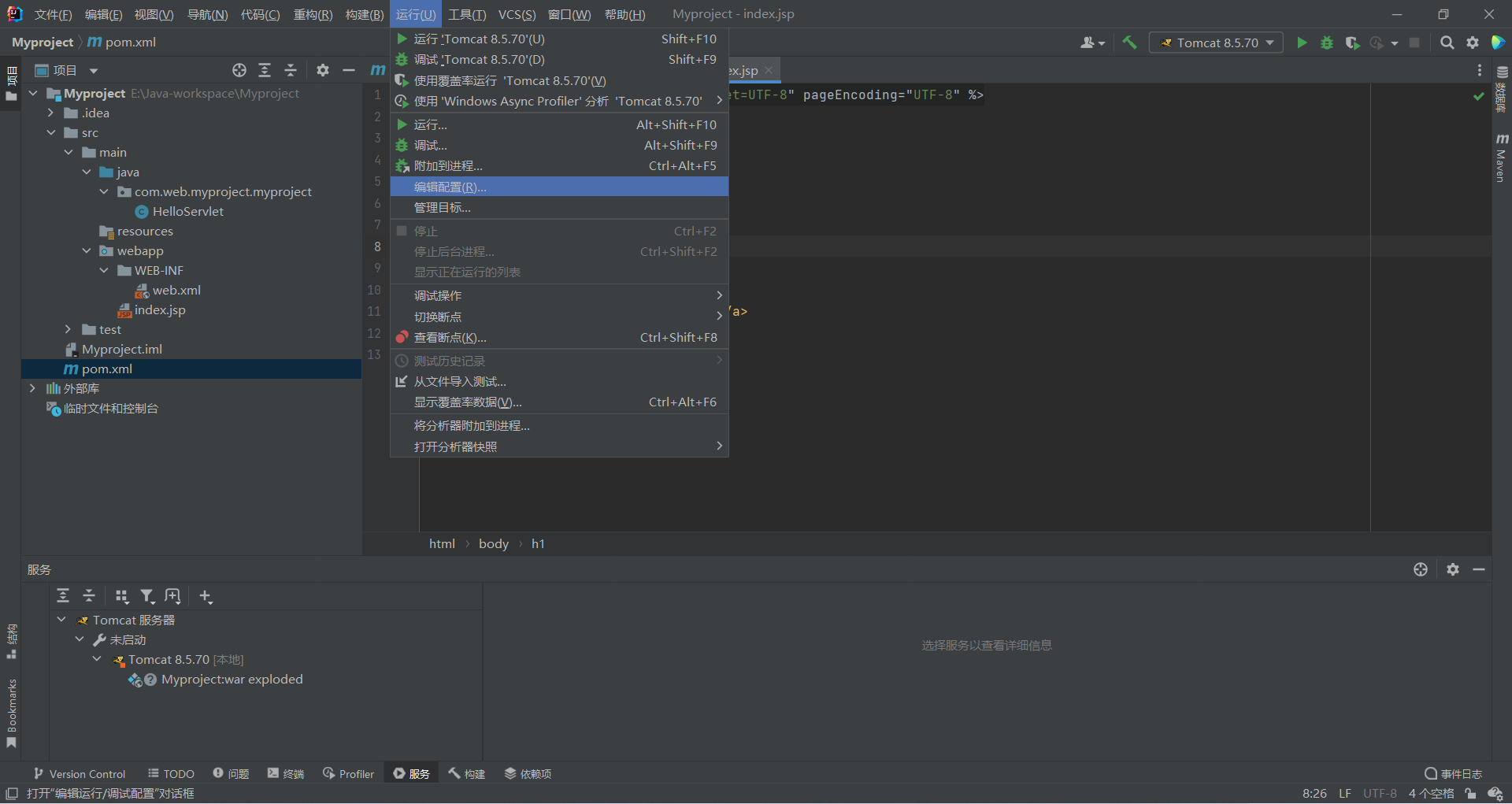Select HelloServlet class in project tree
The width and height of the screenshot is (1512, 804).
[x=187, y=211]
